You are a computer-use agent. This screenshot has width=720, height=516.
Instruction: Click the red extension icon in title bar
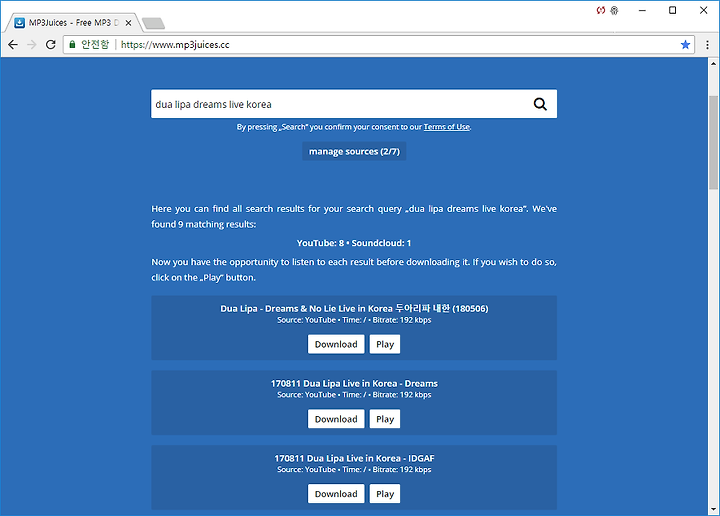pyautogui.click(x=601, y=10)
